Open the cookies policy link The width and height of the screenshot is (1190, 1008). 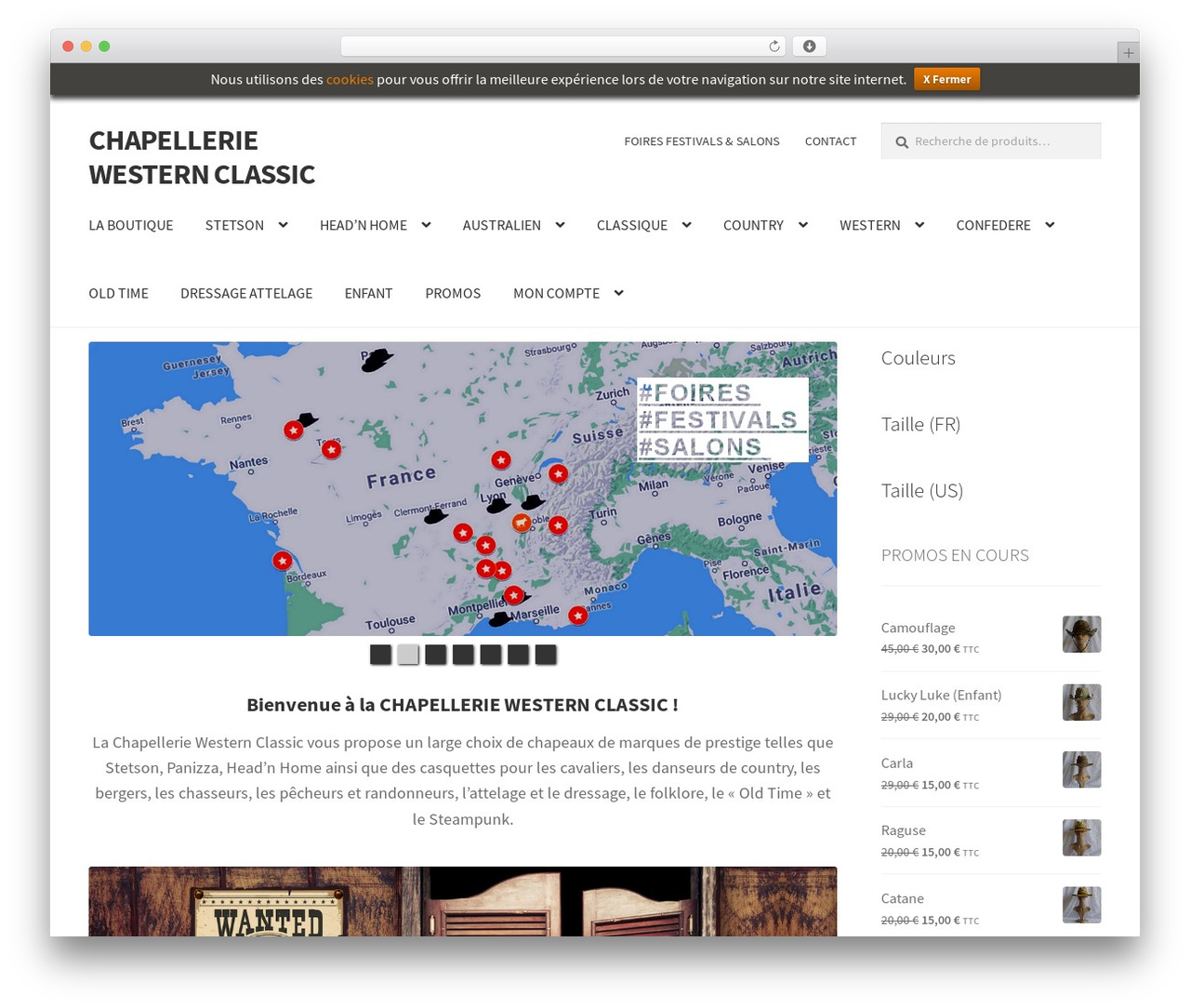coord(350,79)
